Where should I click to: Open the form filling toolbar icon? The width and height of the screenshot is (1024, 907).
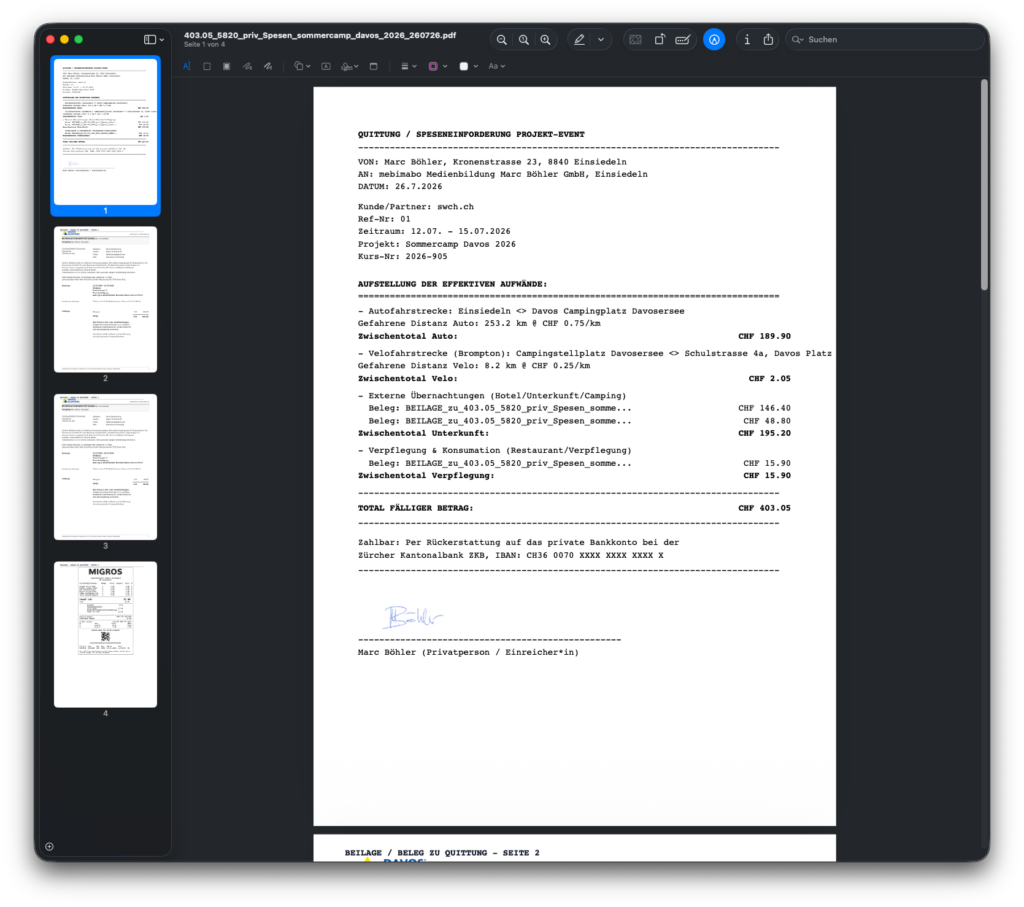pyautogui.click(x=682, y=40)
